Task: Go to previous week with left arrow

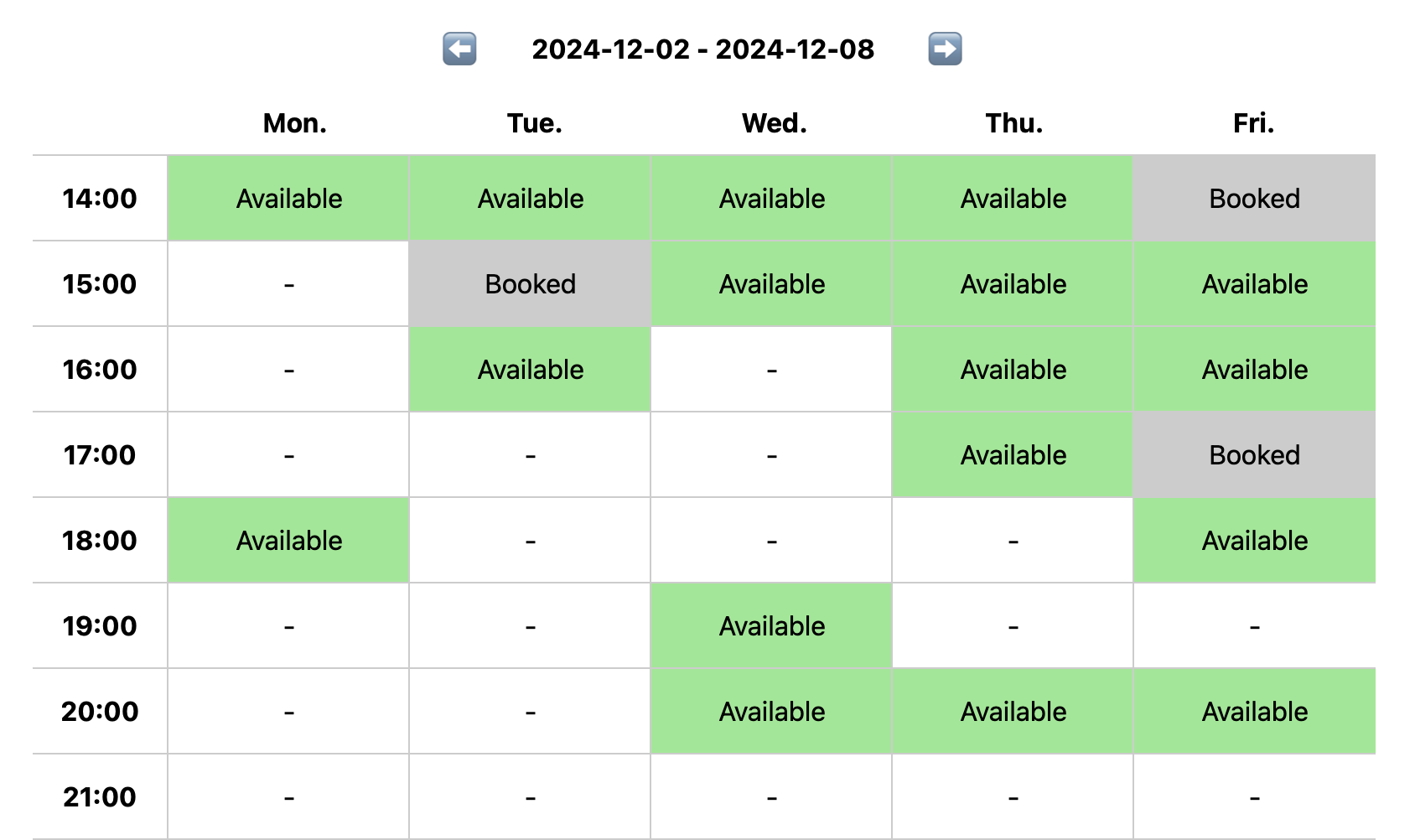Action: click(459, 49)
